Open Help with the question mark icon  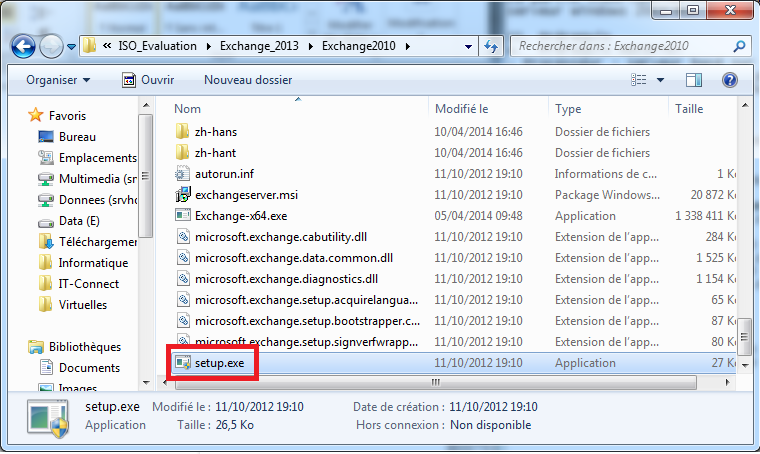[729, 80]
